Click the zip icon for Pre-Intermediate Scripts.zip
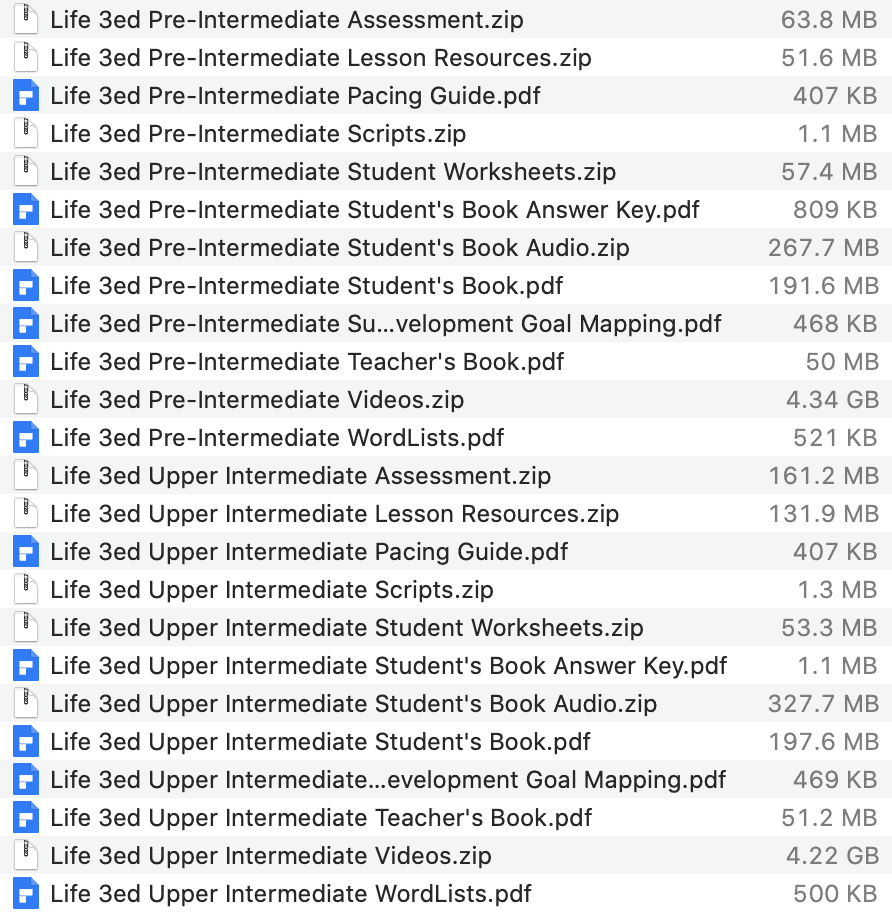This screenshot has width=892, height=912. click(25, 134)
